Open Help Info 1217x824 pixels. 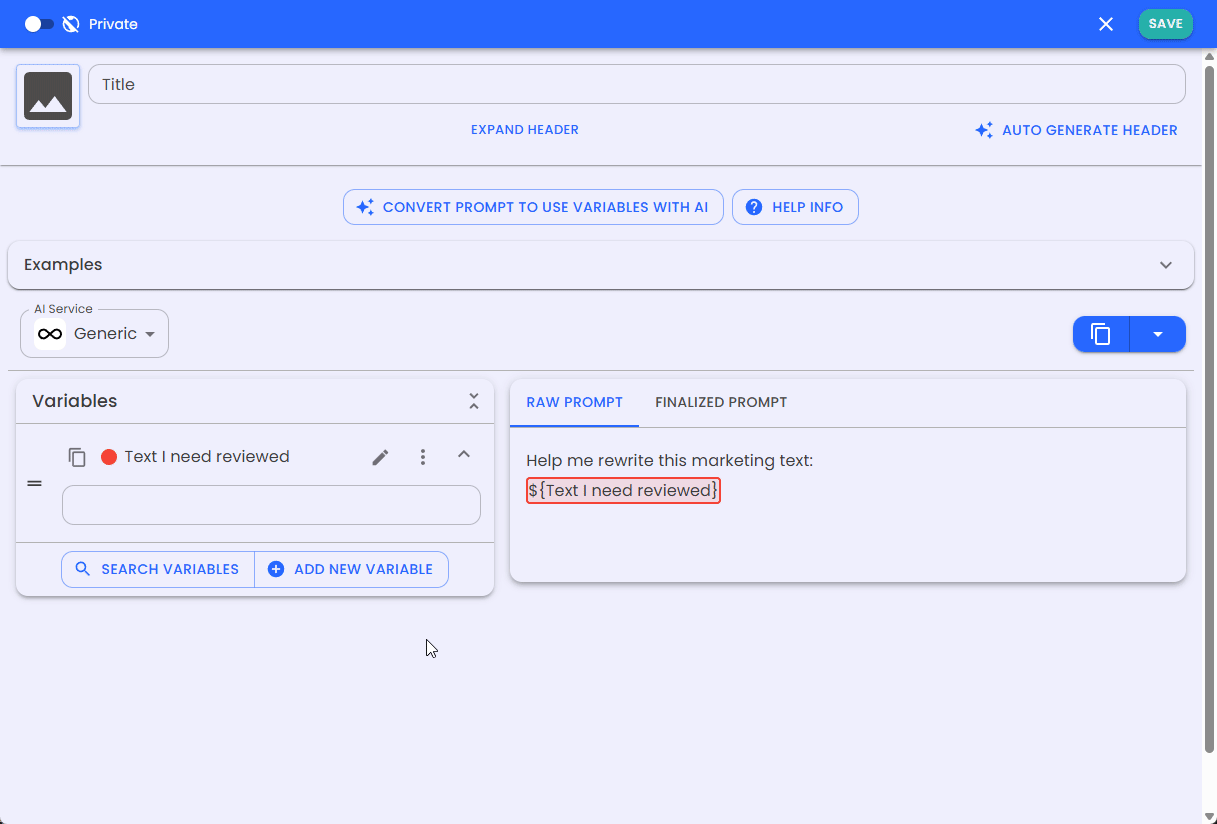(x=795, y=207)
